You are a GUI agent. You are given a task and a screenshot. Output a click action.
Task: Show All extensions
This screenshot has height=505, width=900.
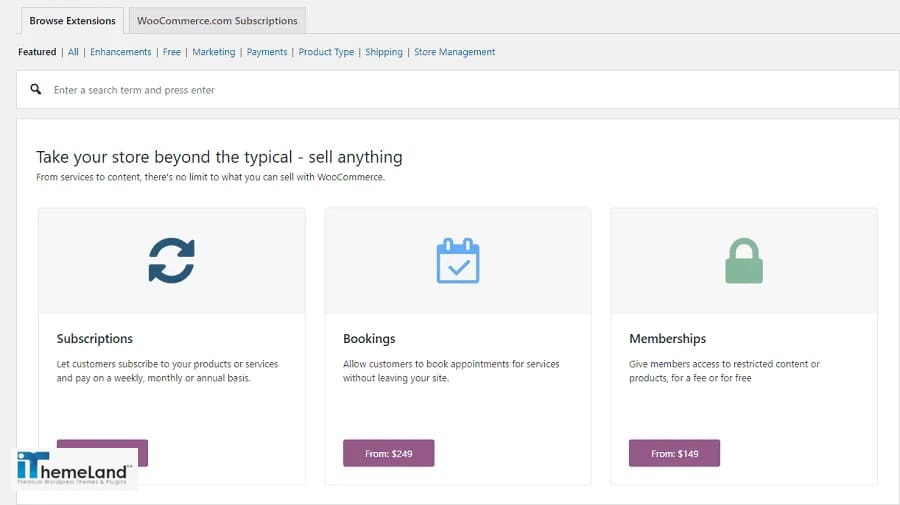[73, 52]
